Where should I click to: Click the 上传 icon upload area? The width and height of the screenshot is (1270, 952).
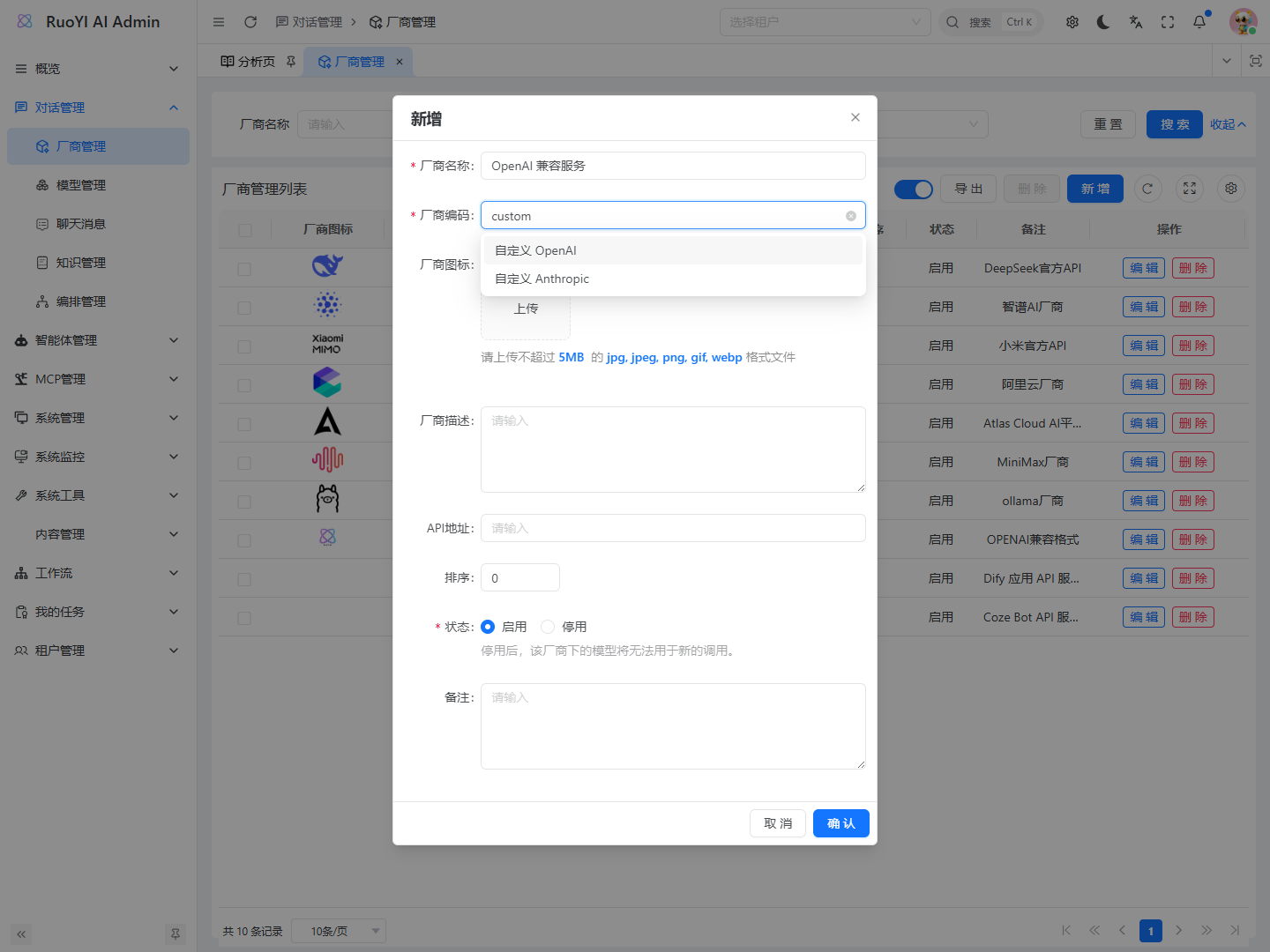526,309
